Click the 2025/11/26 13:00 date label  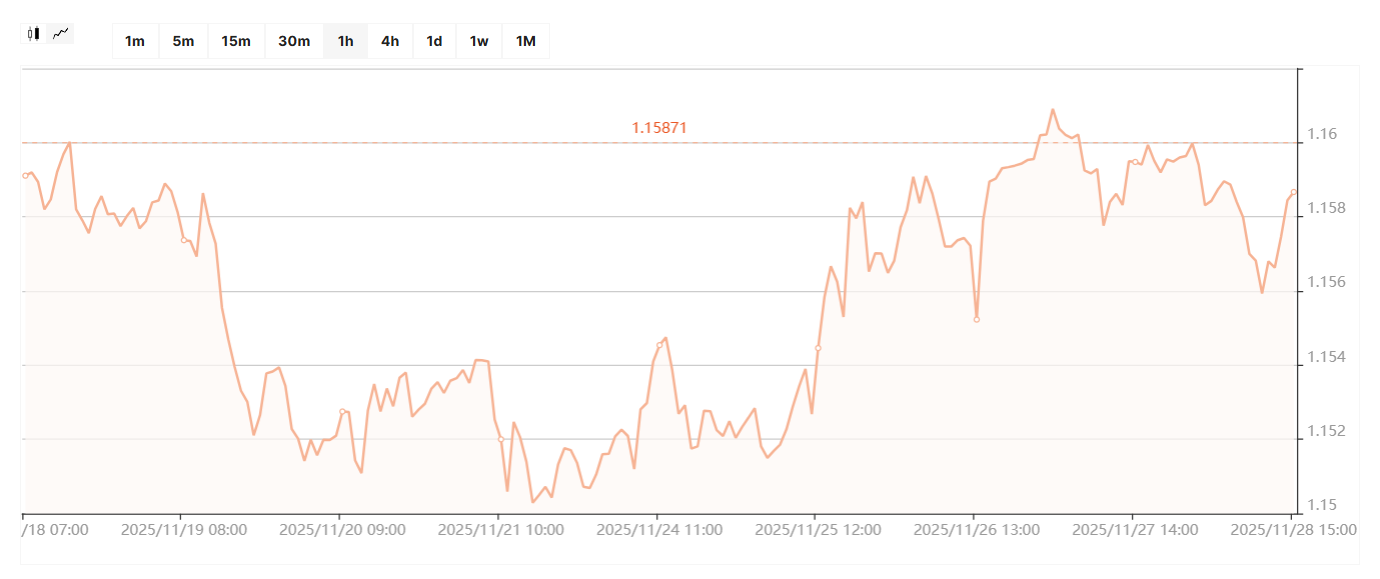(976, 530)
